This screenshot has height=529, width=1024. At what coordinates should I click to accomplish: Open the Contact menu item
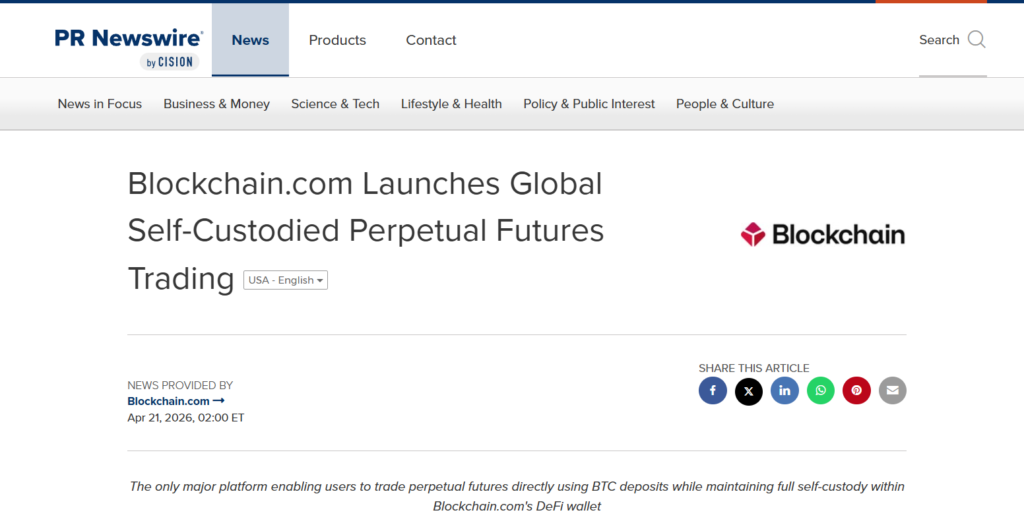coord(431,40)
